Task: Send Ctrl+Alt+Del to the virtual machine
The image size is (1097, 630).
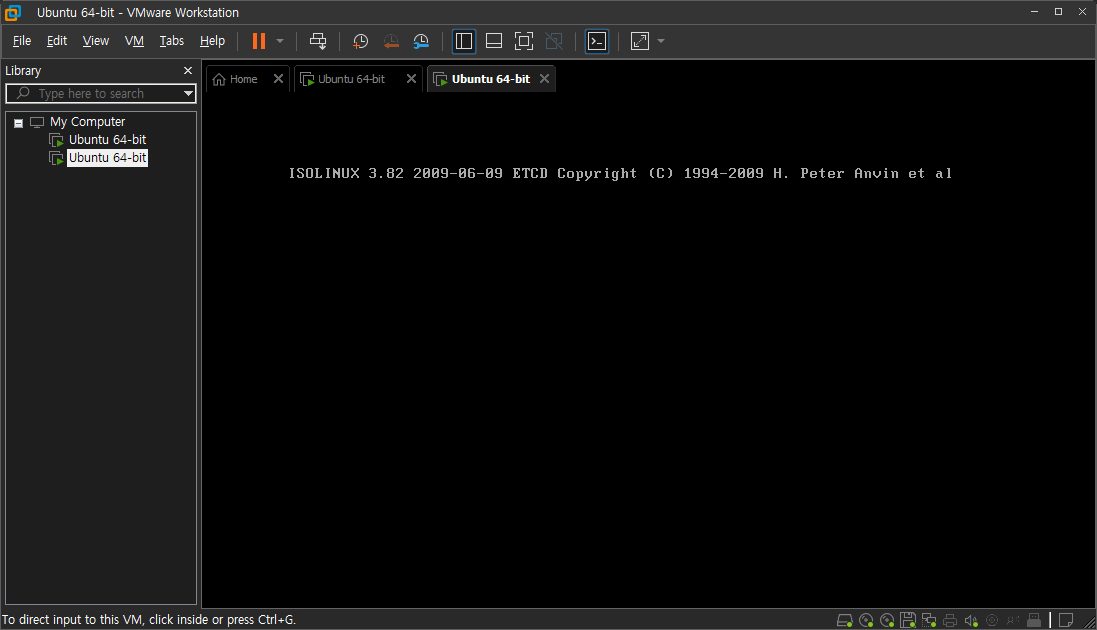Action: [x=318, y=41]
